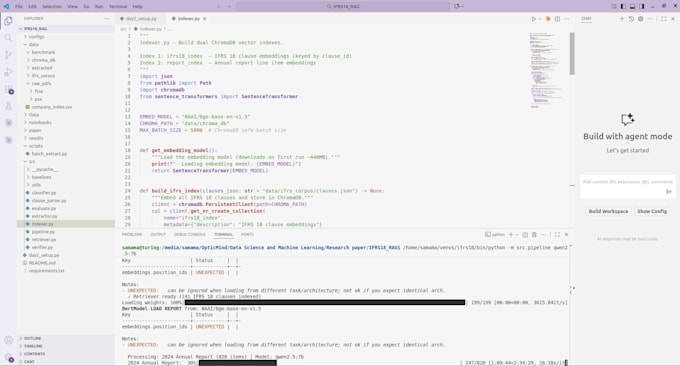Image resolution: width=680 pixels, height=366 pixels.
Task: Maximize the terminal panel size
Action: 557,235
